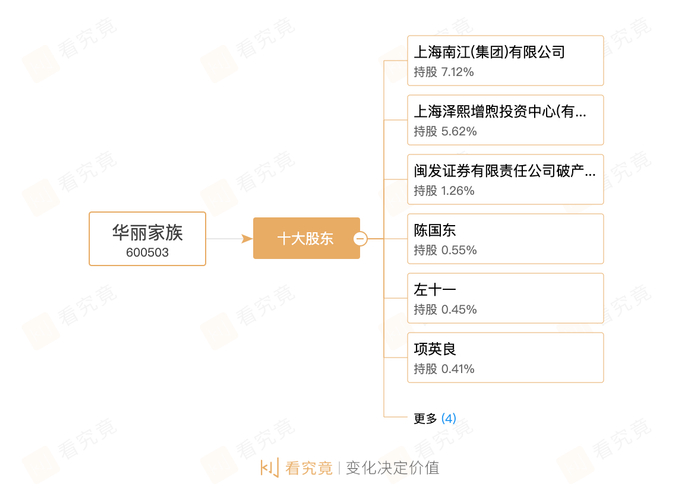Click the stock code 600503

147,253
